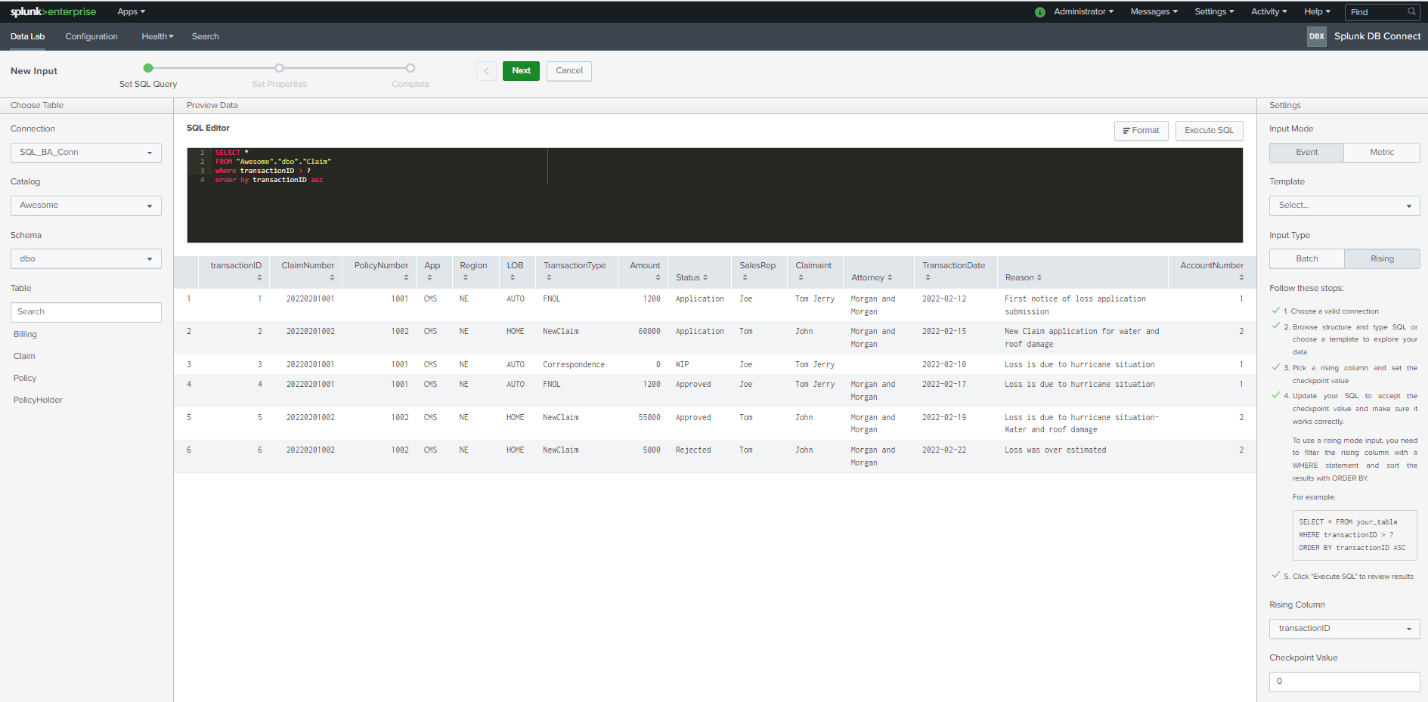Click the Format button
Viewport: 1428px width, 702px height.
point(1141,130)
